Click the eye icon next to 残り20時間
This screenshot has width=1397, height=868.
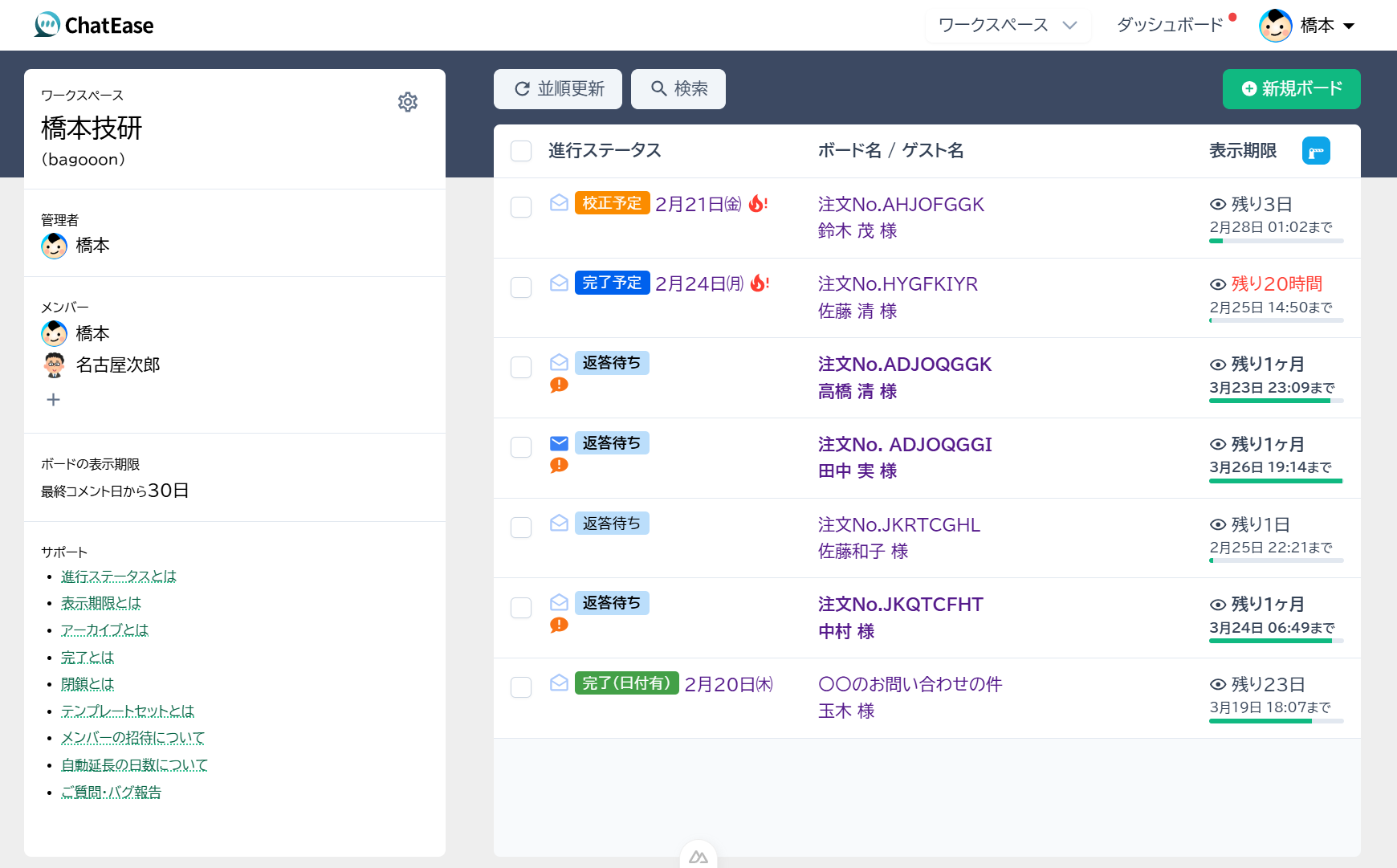[1217, 284]
